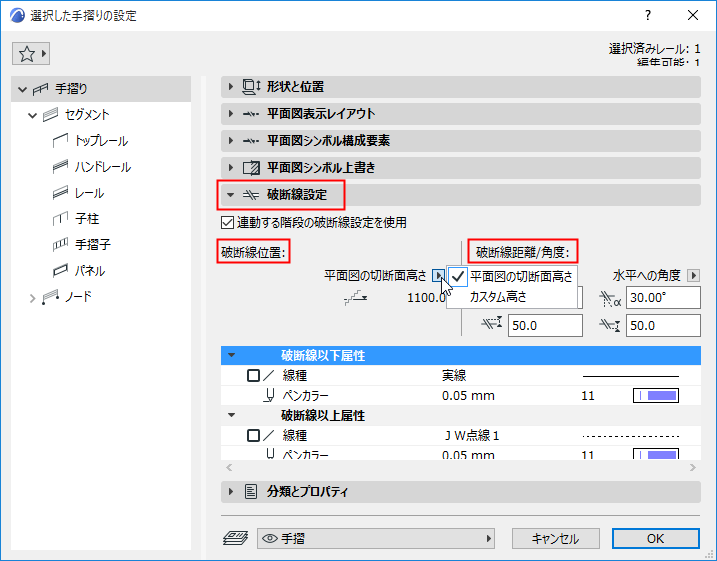717x561 pixels.
Task: Toggle the 線種 checkbox under 破断線以下属性
Action: (x=253, y=376)
